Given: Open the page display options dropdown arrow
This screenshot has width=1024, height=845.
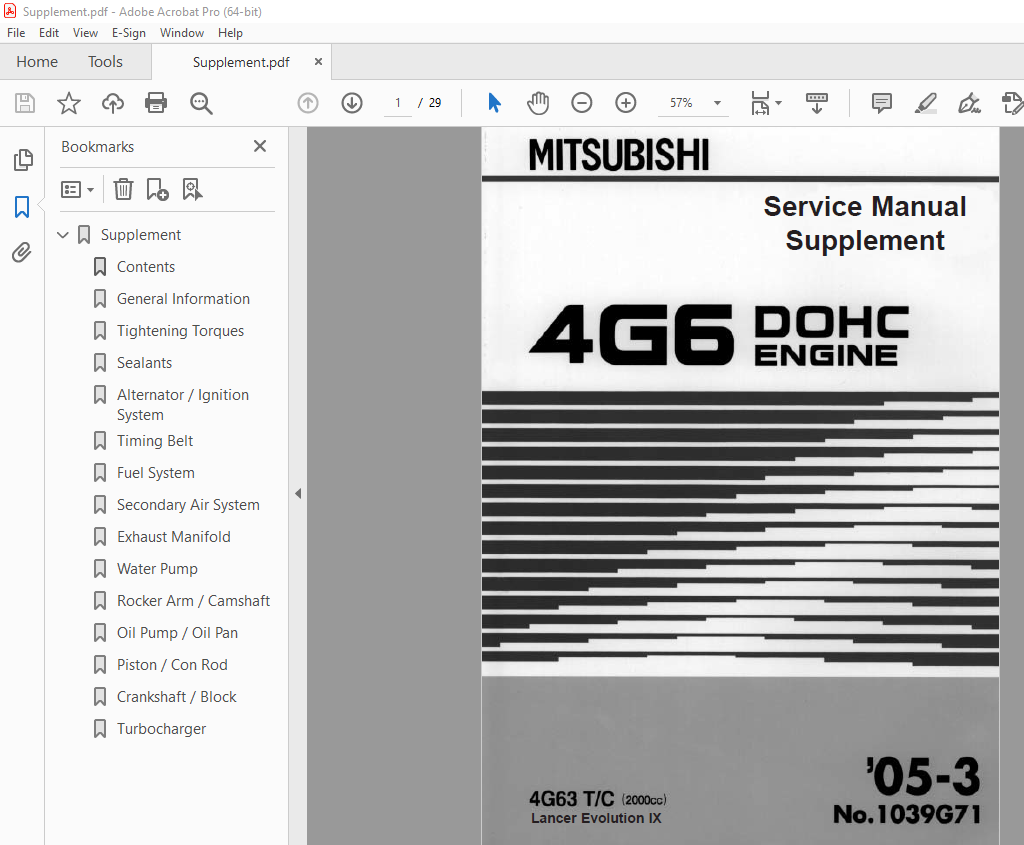Looking at the screenshot, I should (778, 103).
